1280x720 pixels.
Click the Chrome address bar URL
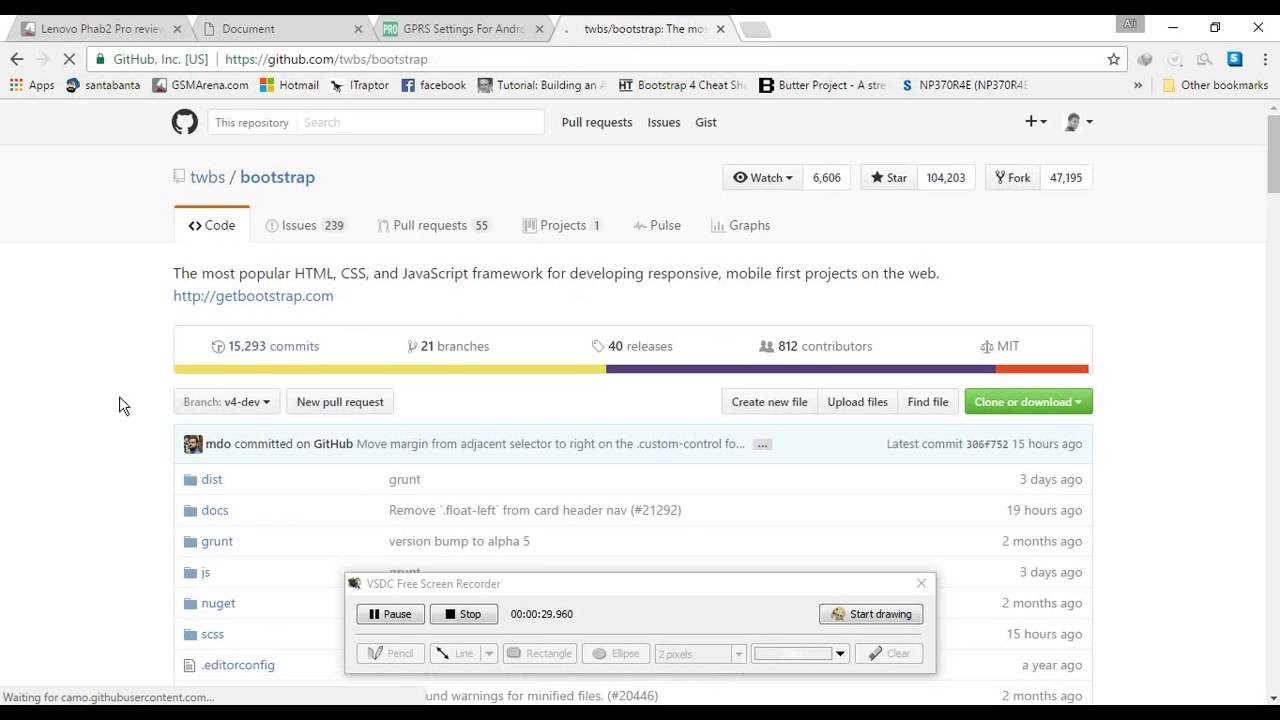[326, 59]
